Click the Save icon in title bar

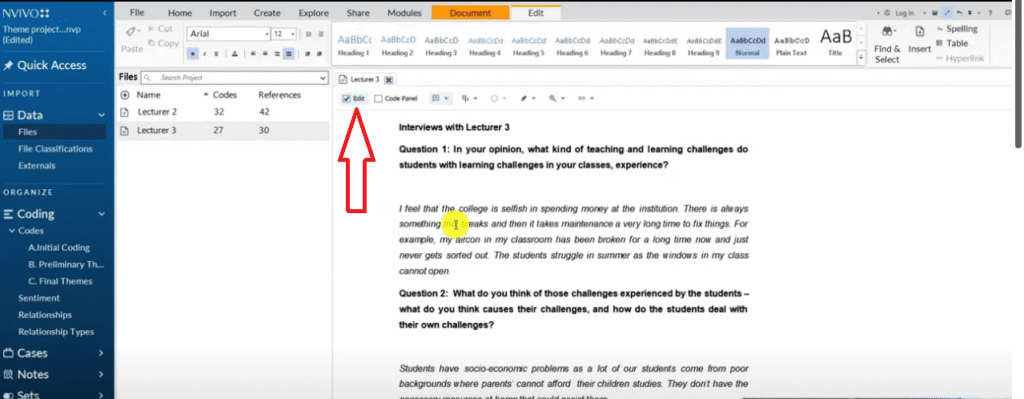[x=935, y=13]
